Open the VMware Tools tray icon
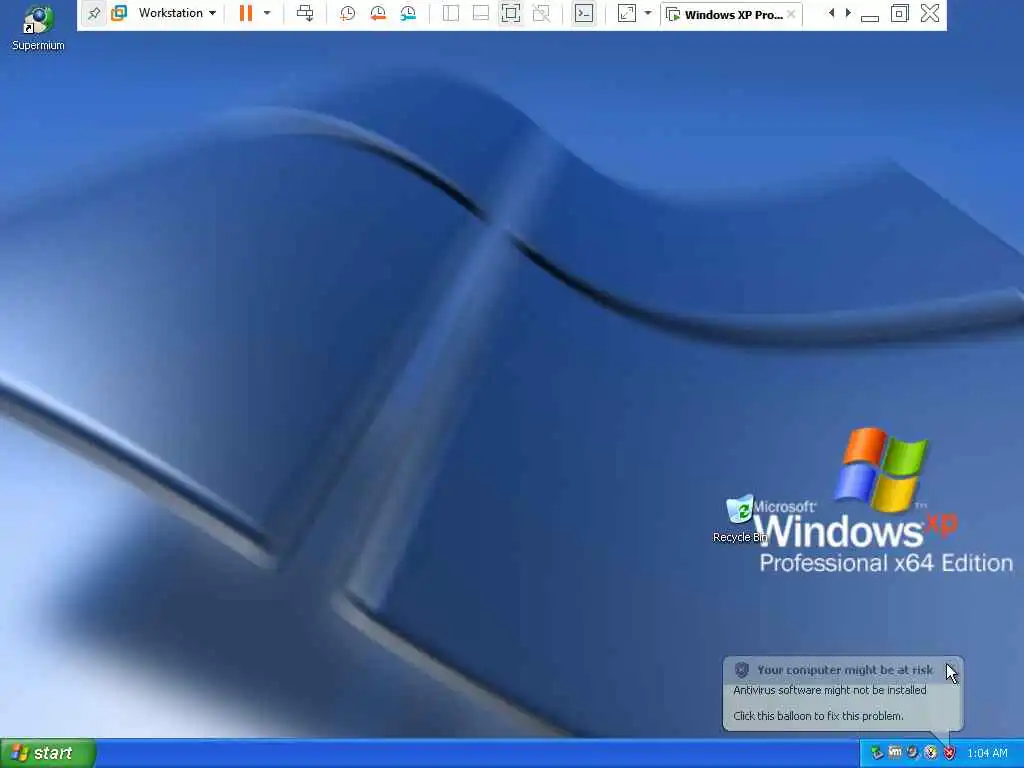 895,754
